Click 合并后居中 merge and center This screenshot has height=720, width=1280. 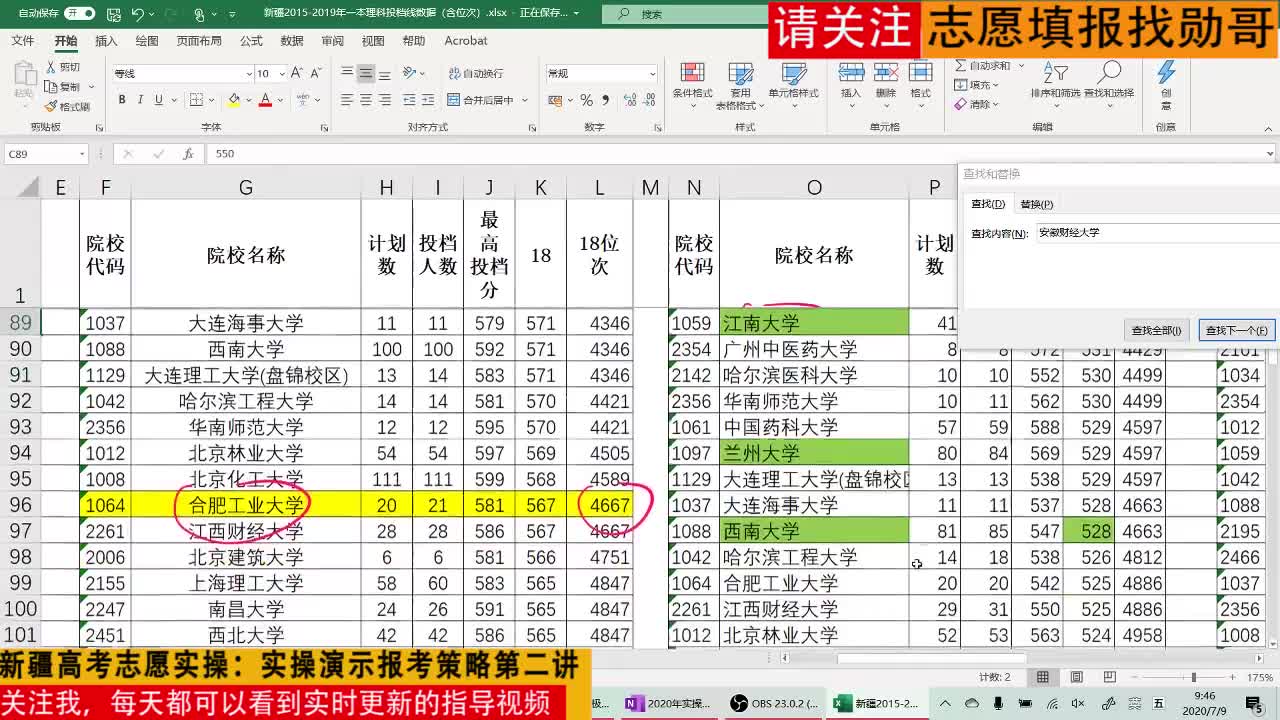480,100
